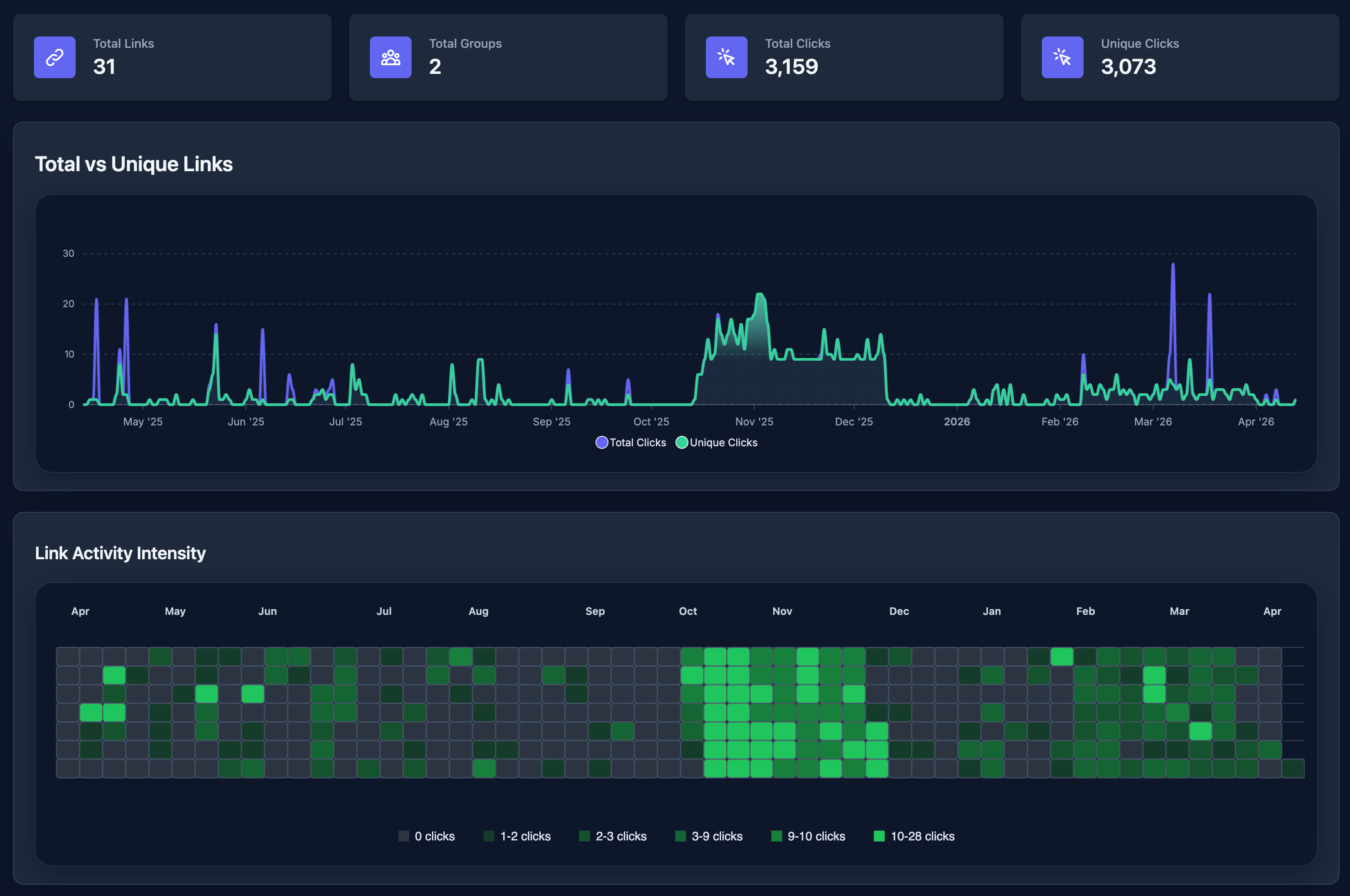Click the 9-10 clicks legend swatch

[x=776, y=836]
